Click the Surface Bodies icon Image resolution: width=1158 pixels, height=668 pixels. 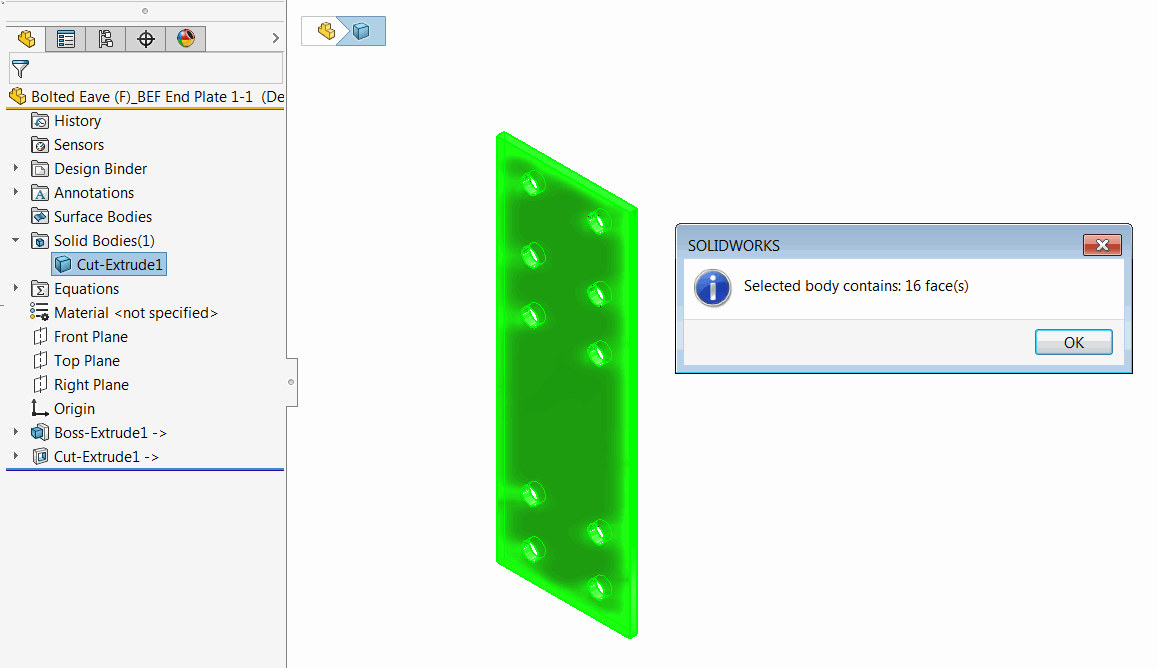click(x=40, y=217)
